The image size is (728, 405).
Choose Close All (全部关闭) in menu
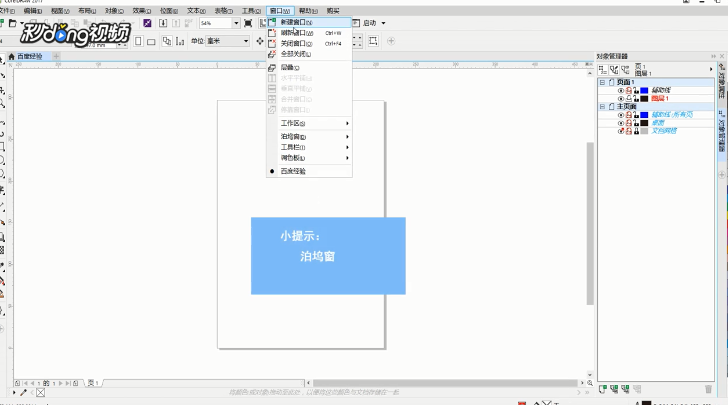click(x=309, y=54)
